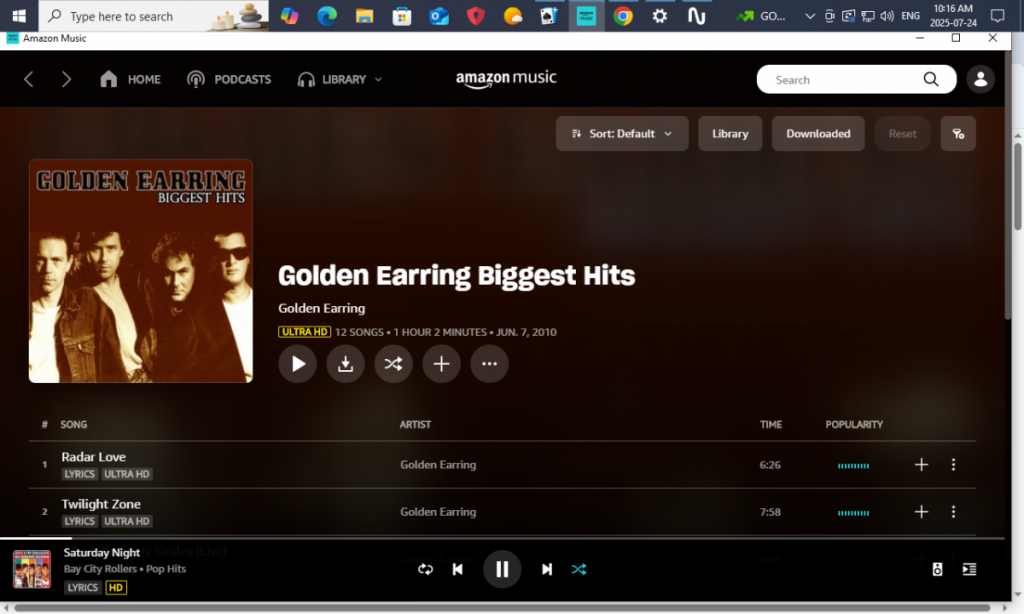Open Settings gear on the taskbar

click(660, 16)
